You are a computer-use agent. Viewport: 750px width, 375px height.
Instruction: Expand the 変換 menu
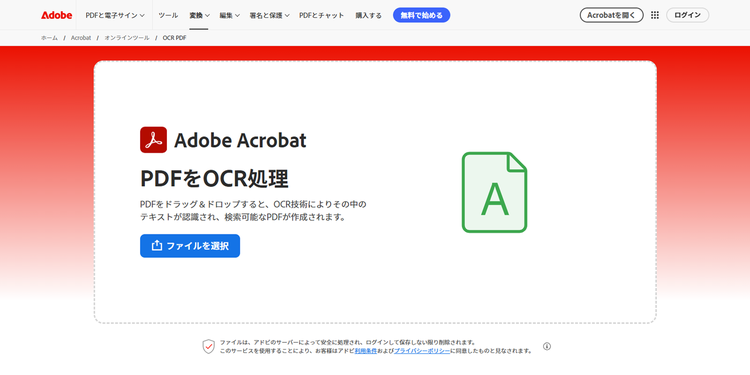click(x=199, y=15)
